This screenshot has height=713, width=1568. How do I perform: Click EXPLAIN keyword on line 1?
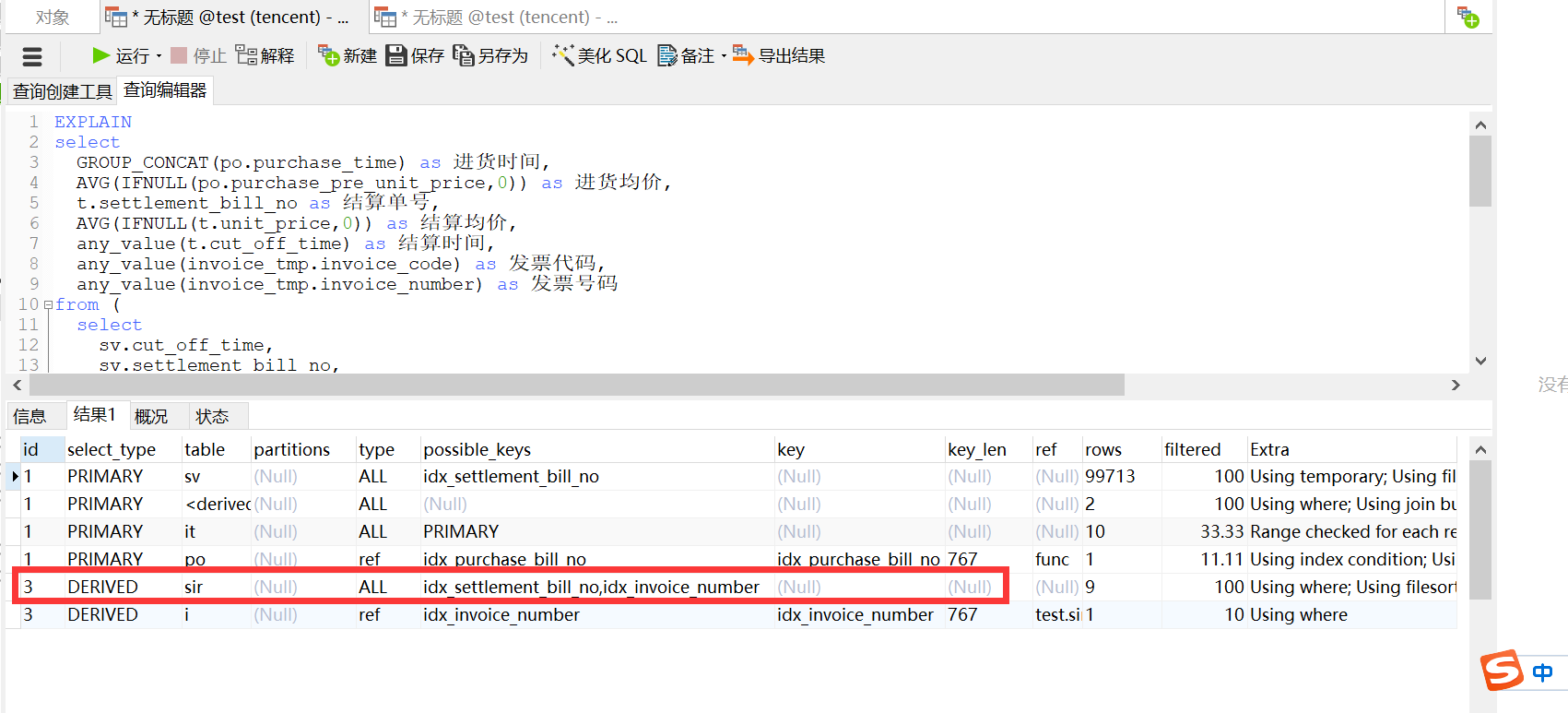point(93,122)
